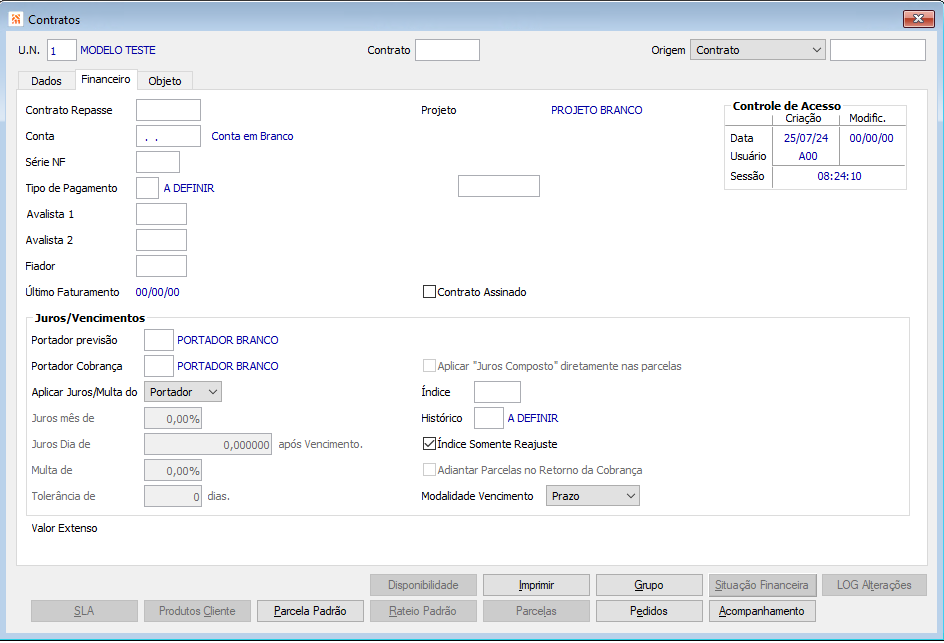The height and width of the screenshot is (643, 944).
Task: Click the Portador previsão code field
Action: click(x=159, y=340)
